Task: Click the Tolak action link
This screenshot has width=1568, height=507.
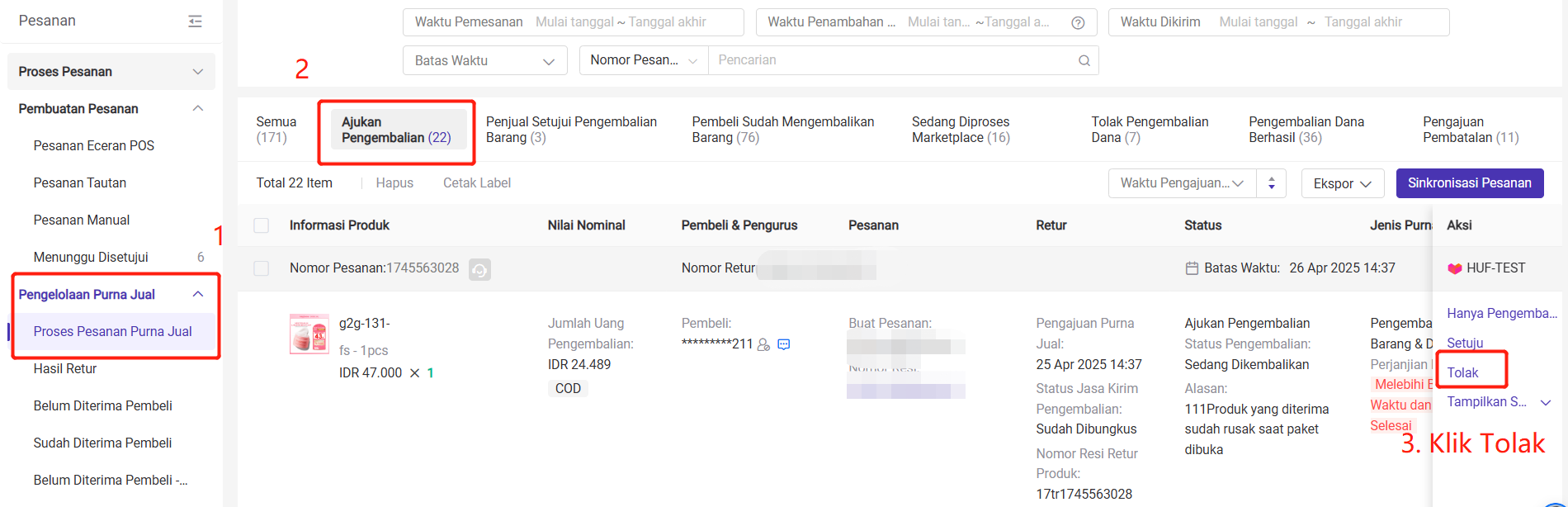Action: point(1462,372)
